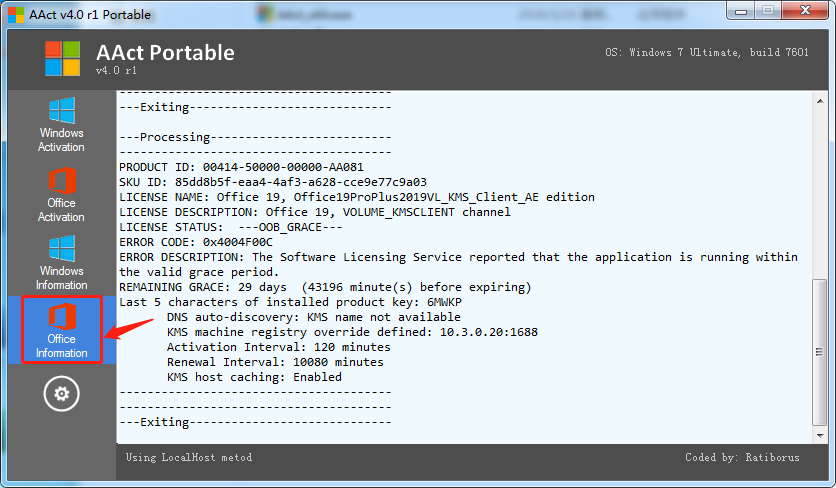Image resolution: width=836 pixels, height=488 pixels.
Task: Click the Activation Interval 120 minutes line
Action: coord(278,347)
